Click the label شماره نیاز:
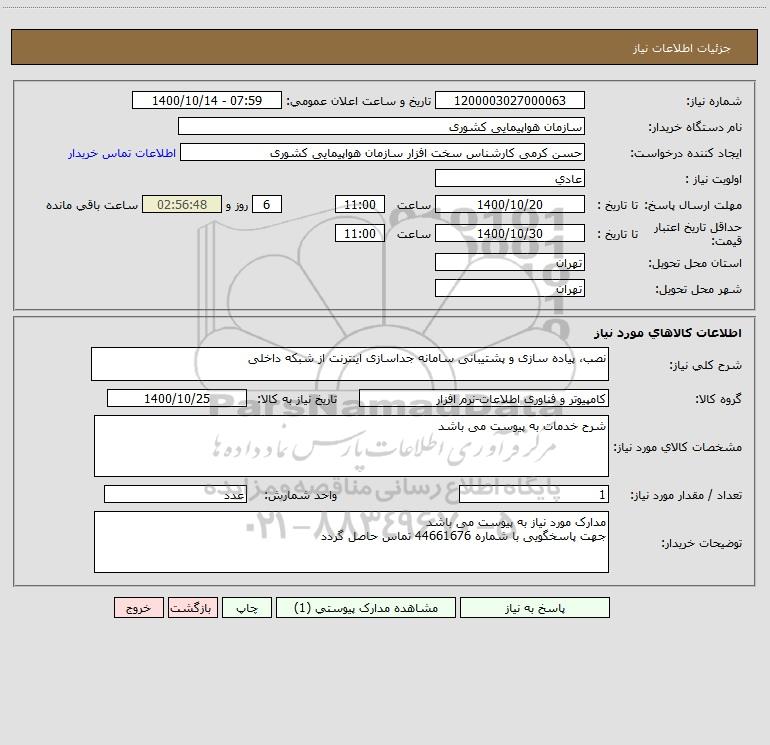 (x=714, y=102)
